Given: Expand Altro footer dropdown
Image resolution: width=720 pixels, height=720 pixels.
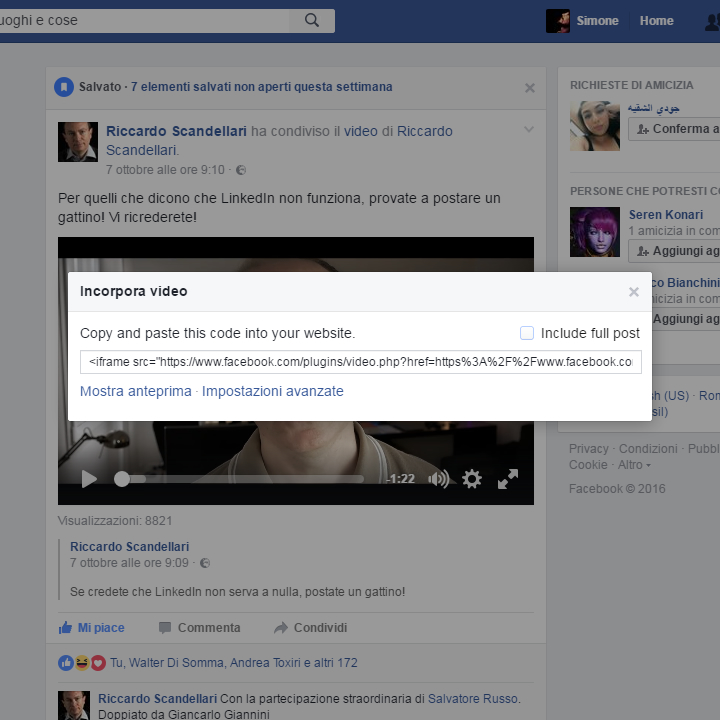Looking at the screenshot, I should 634,465.
